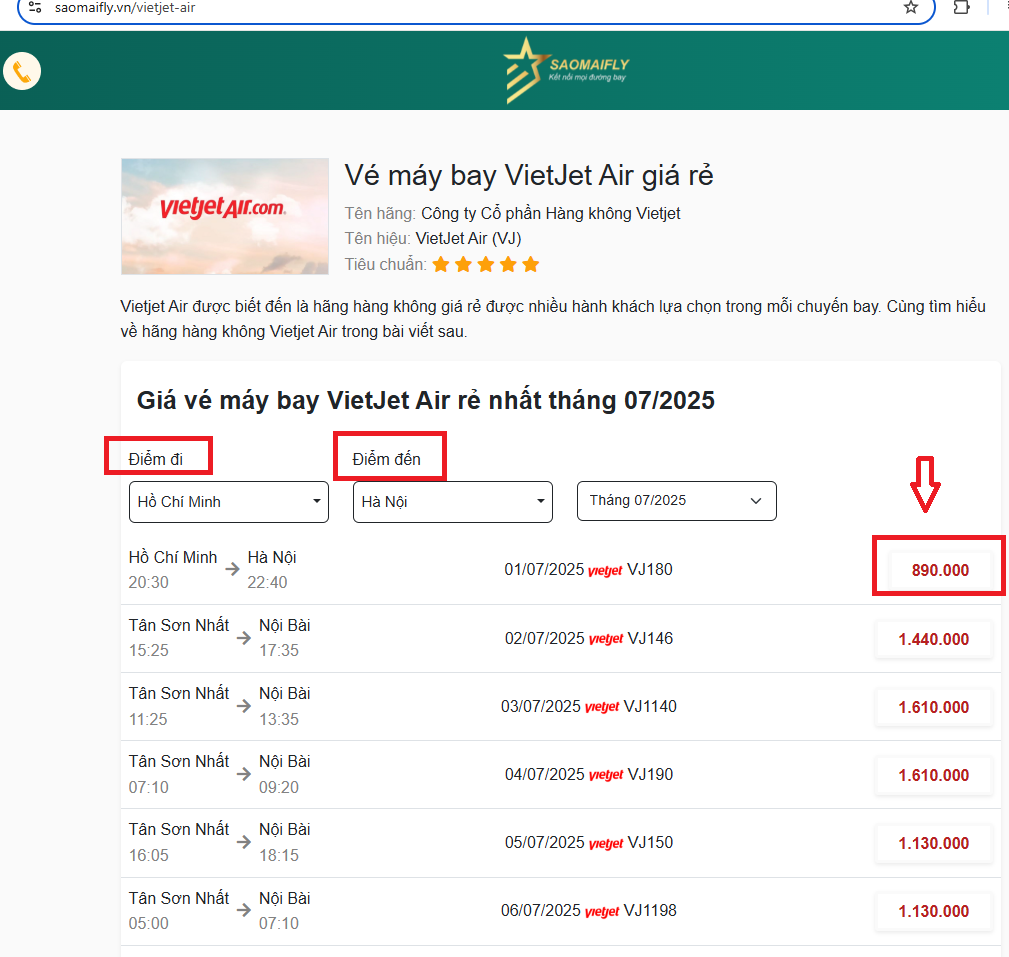The width and height of the screenshot is (1009, 957).
Task: Open the Hà Nội destination dropdown
Action: point(453,502)
